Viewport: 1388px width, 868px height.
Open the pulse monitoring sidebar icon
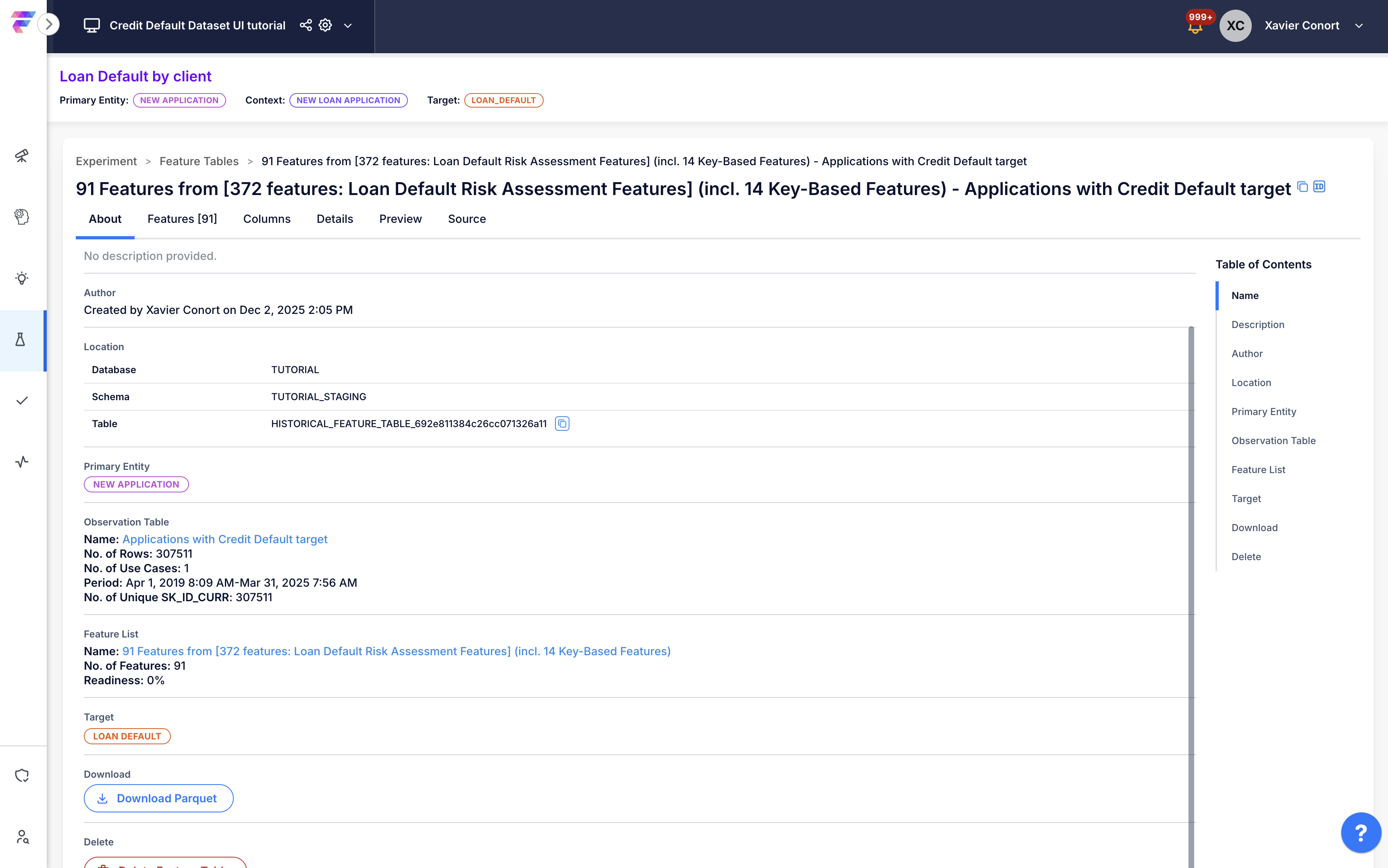click(22, 462)
